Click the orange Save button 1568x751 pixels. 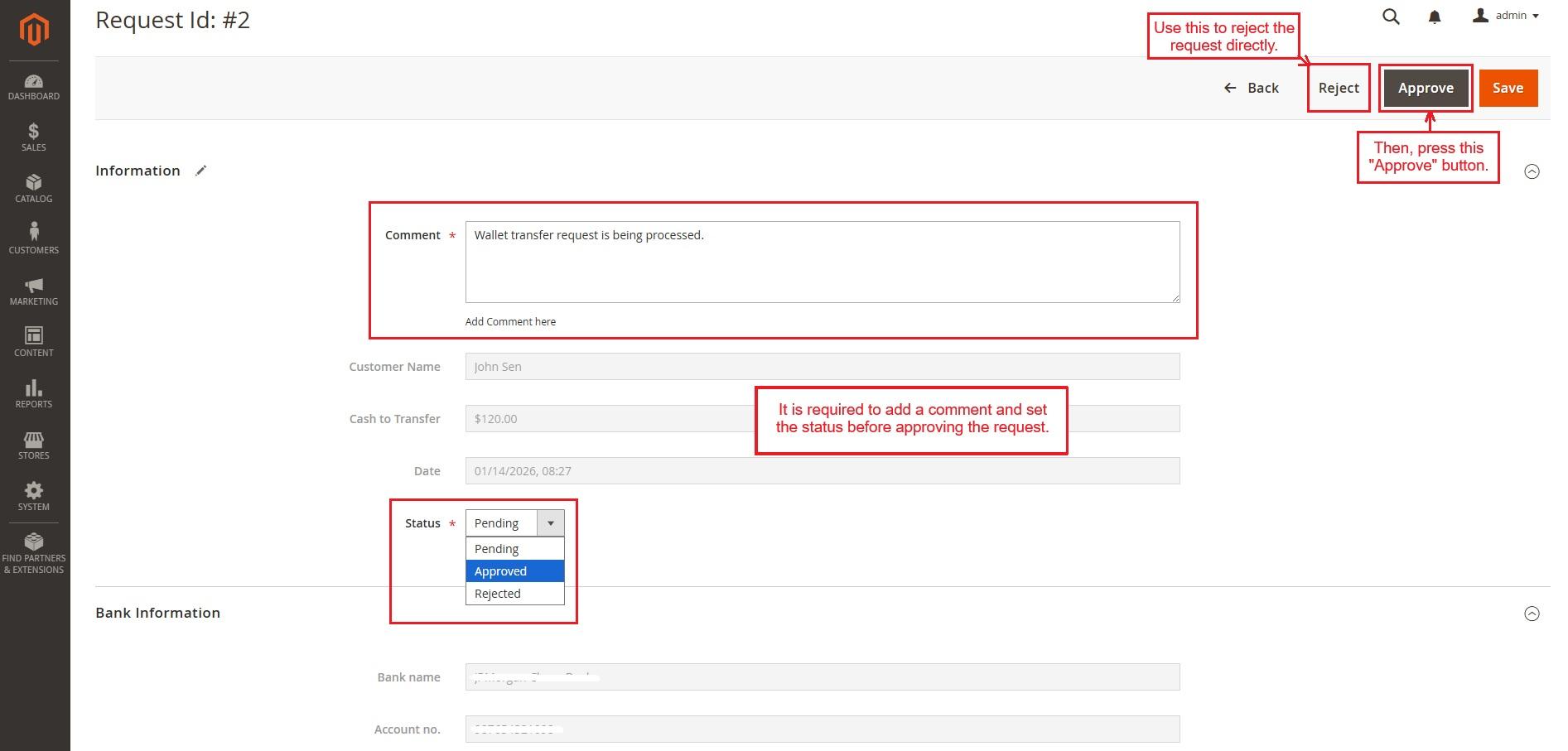(x=1508, y=88)
